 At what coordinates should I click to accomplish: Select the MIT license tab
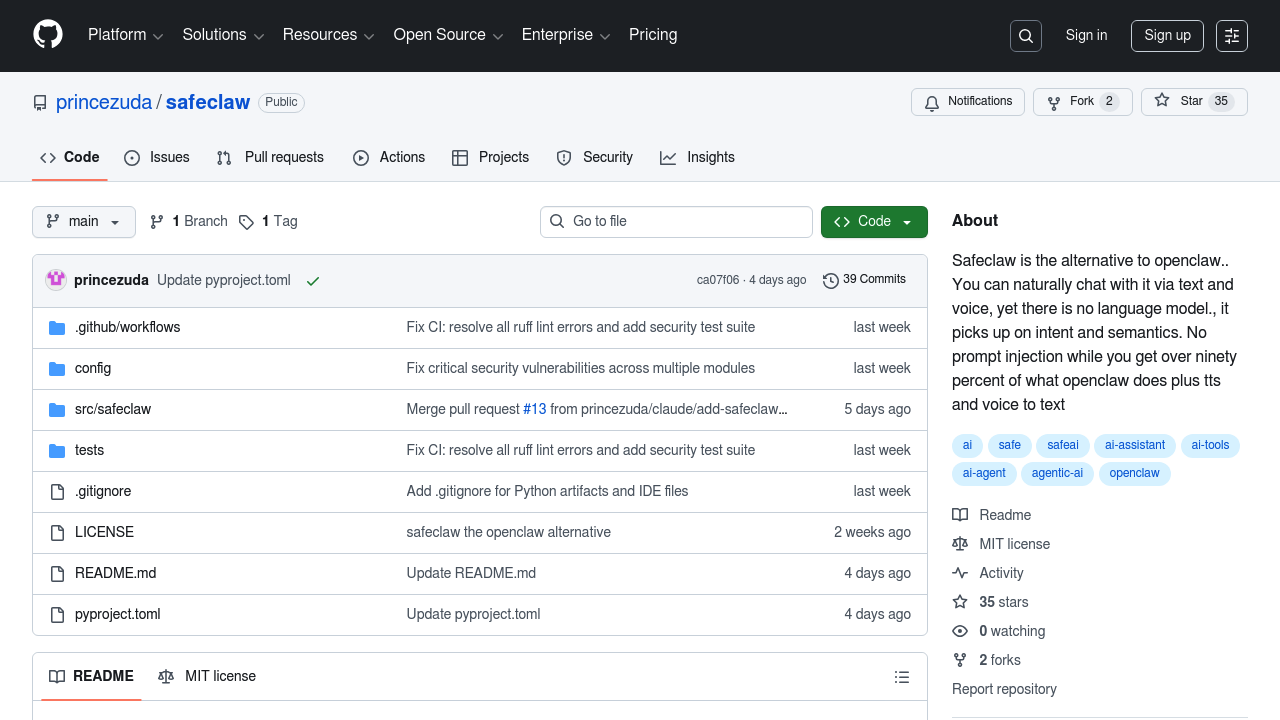pyautogui.click(x=208, y=677)
